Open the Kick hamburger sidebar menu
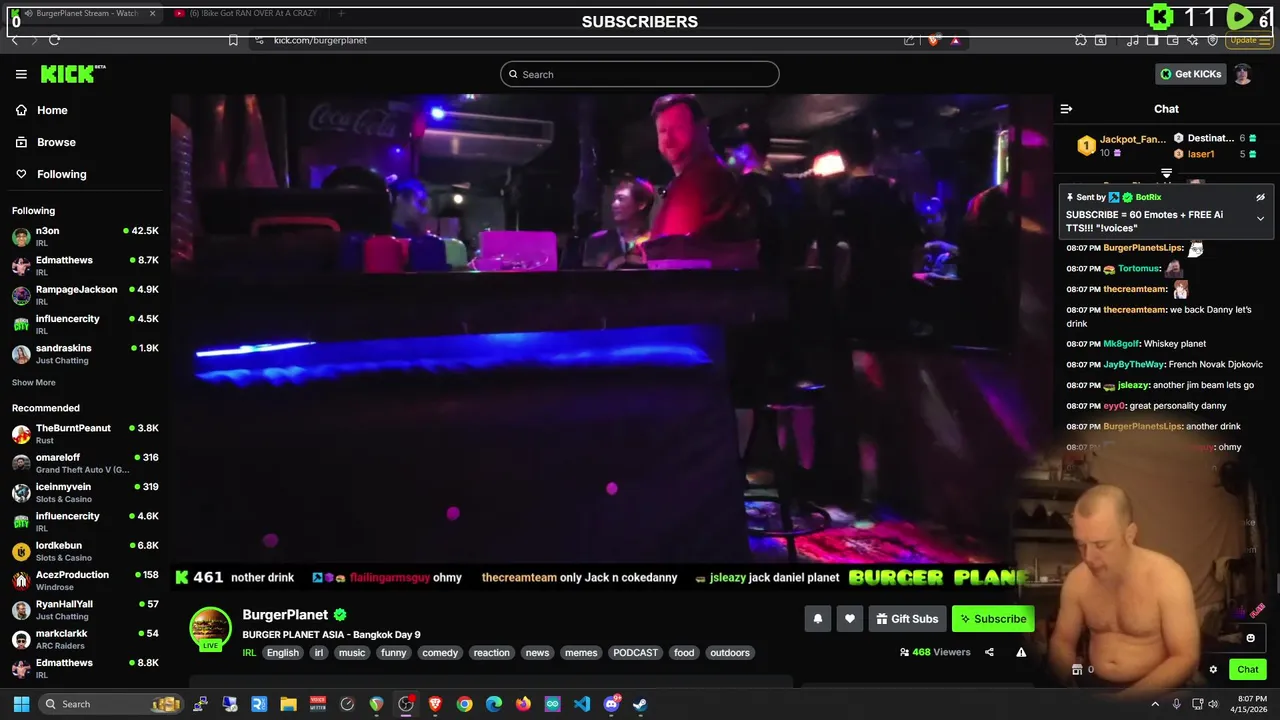Viewport: 1280px width, 720px height. (x=21, y=74)
